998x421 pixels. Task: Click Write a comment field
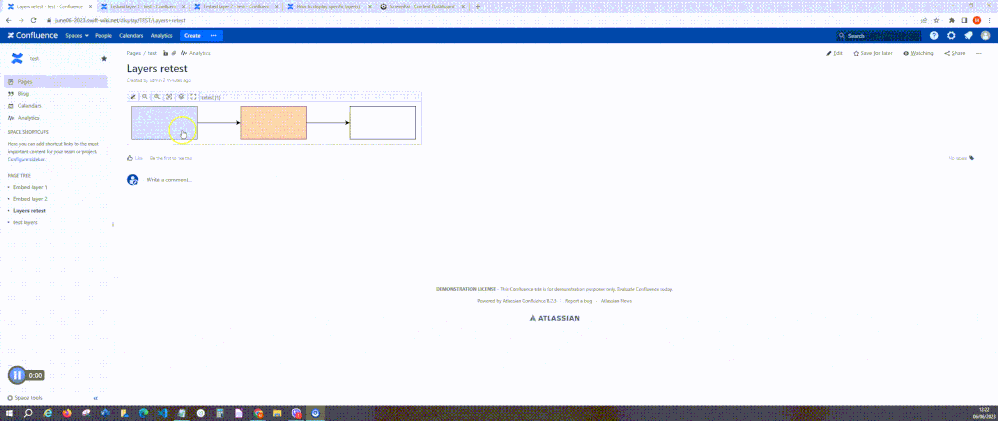(169, 180)
